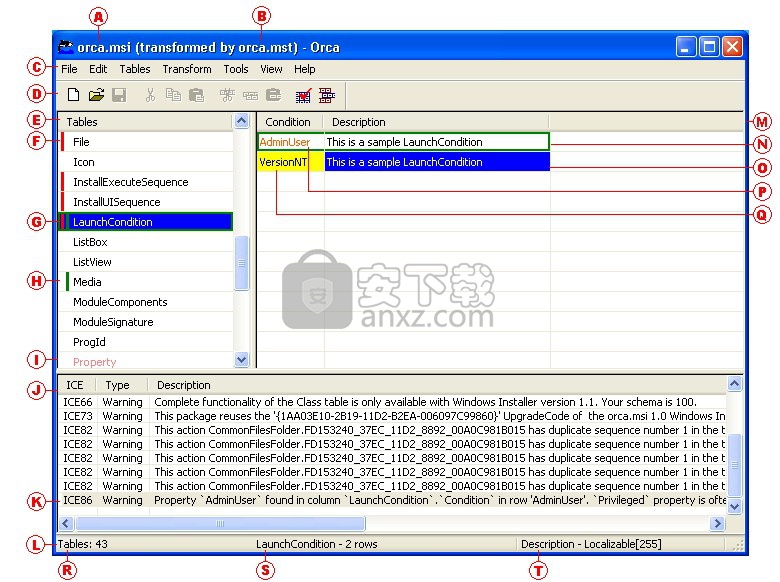Select the Media table

[146, 282]
